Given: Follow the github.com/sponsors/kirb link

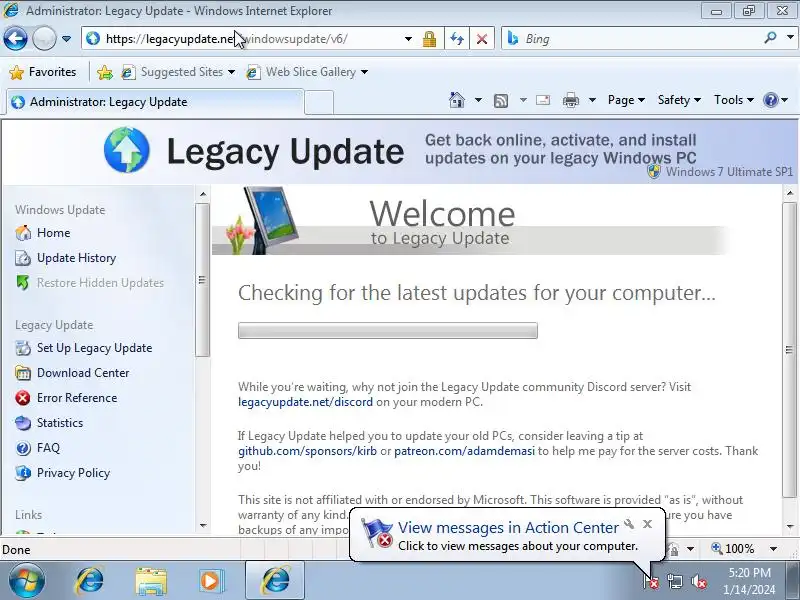Looking at the screenshot, I should click(307, 451).
